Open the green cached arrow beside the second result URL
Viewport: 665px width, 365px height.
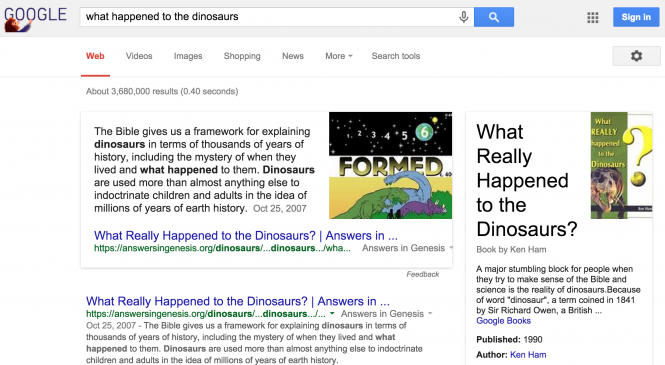pyautogui.click(x=332, y=314)
